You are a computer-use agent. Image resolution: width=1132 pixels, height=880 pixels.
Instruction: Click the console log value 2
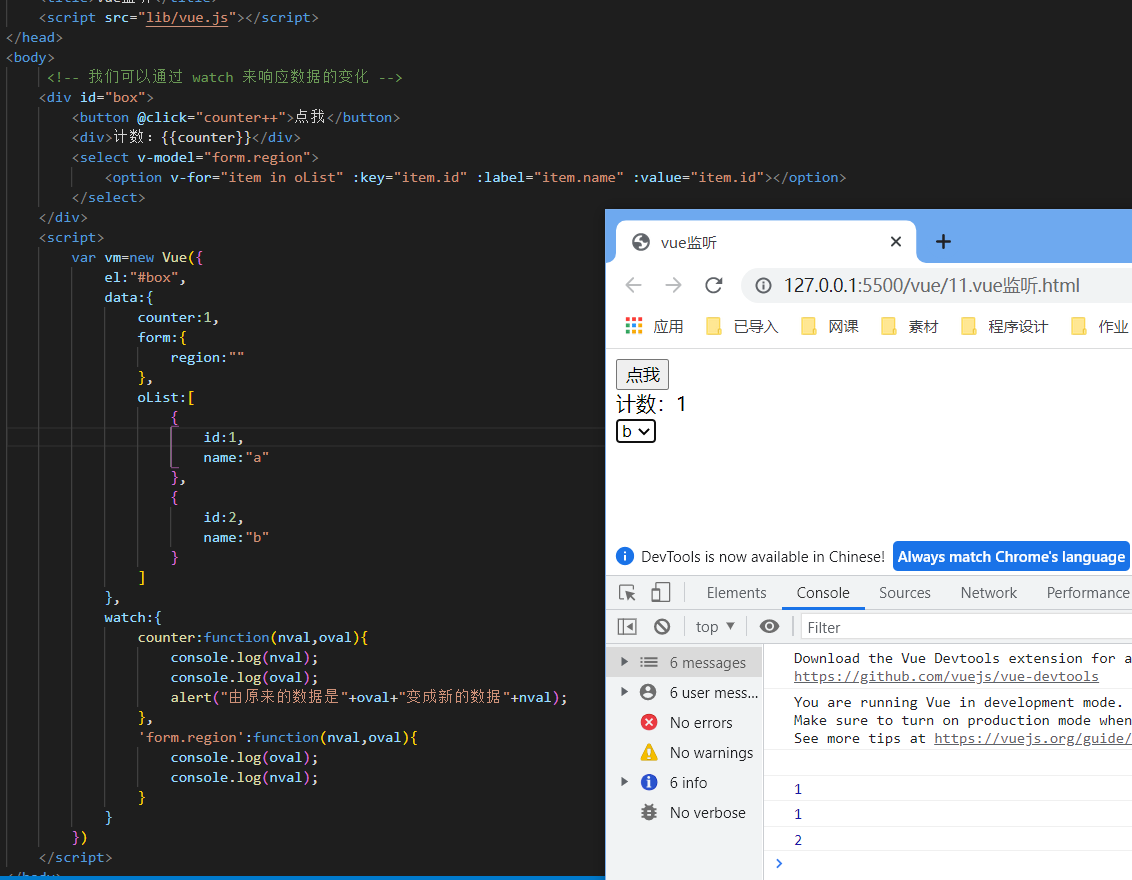click(x=798, y=840)
